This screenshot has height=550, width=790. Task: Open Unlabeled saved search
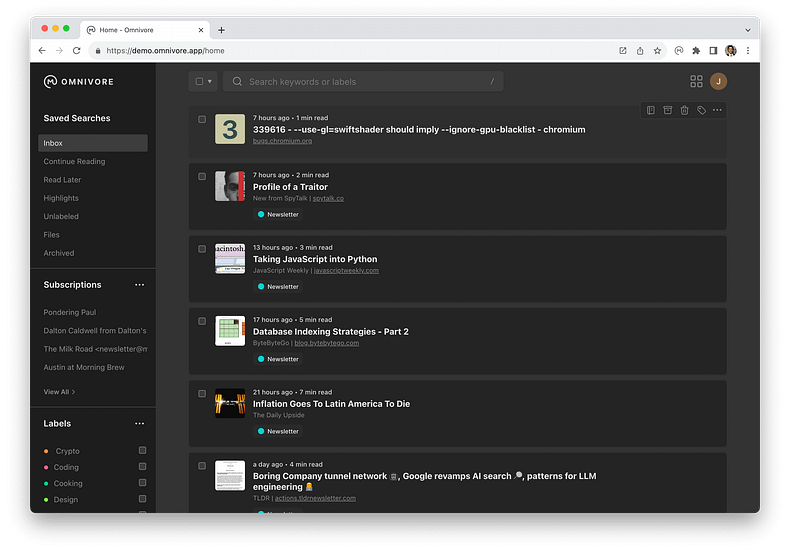point(61,217)
